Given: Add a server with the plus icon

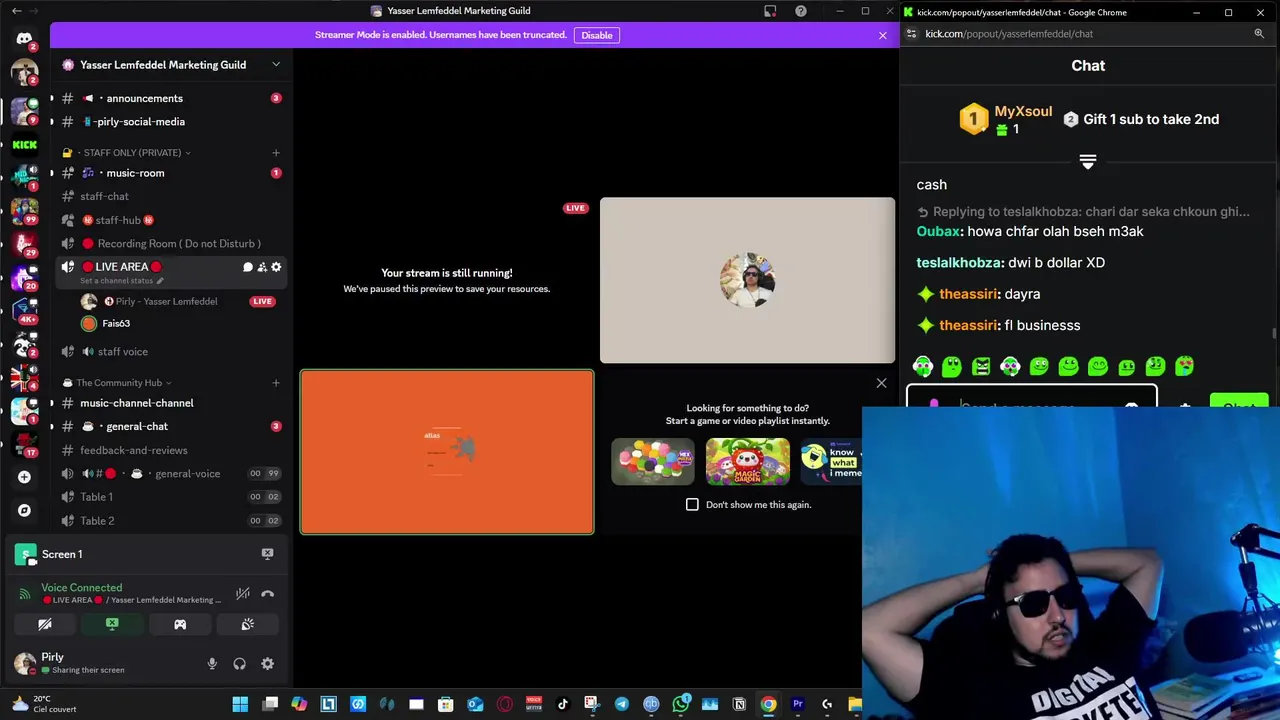Looking at the screenshot, I should (x=24, y=477).
